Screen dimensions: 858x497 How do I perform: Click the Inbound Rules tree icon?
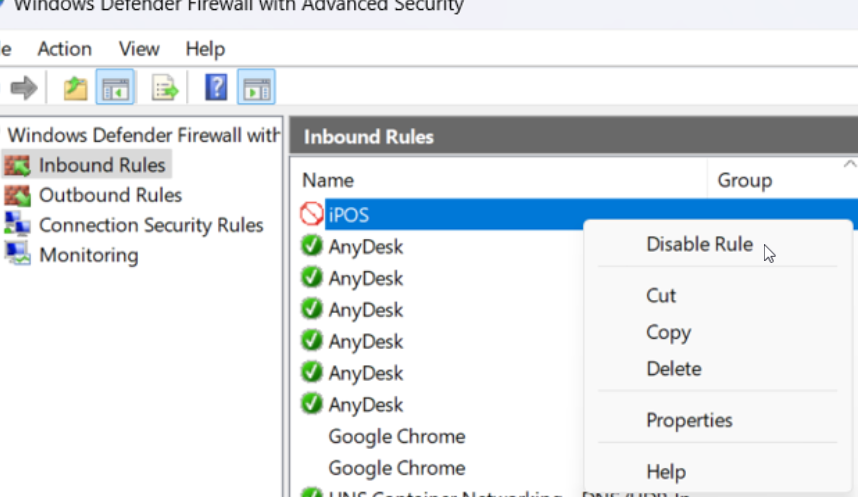click(x=17, y=165)
